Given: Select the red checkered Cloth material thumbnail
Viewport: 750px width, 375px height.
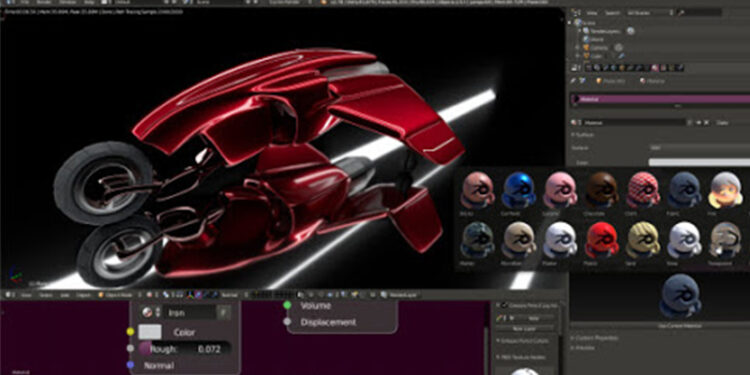Looking at the screenshot, I should (643, 190).
